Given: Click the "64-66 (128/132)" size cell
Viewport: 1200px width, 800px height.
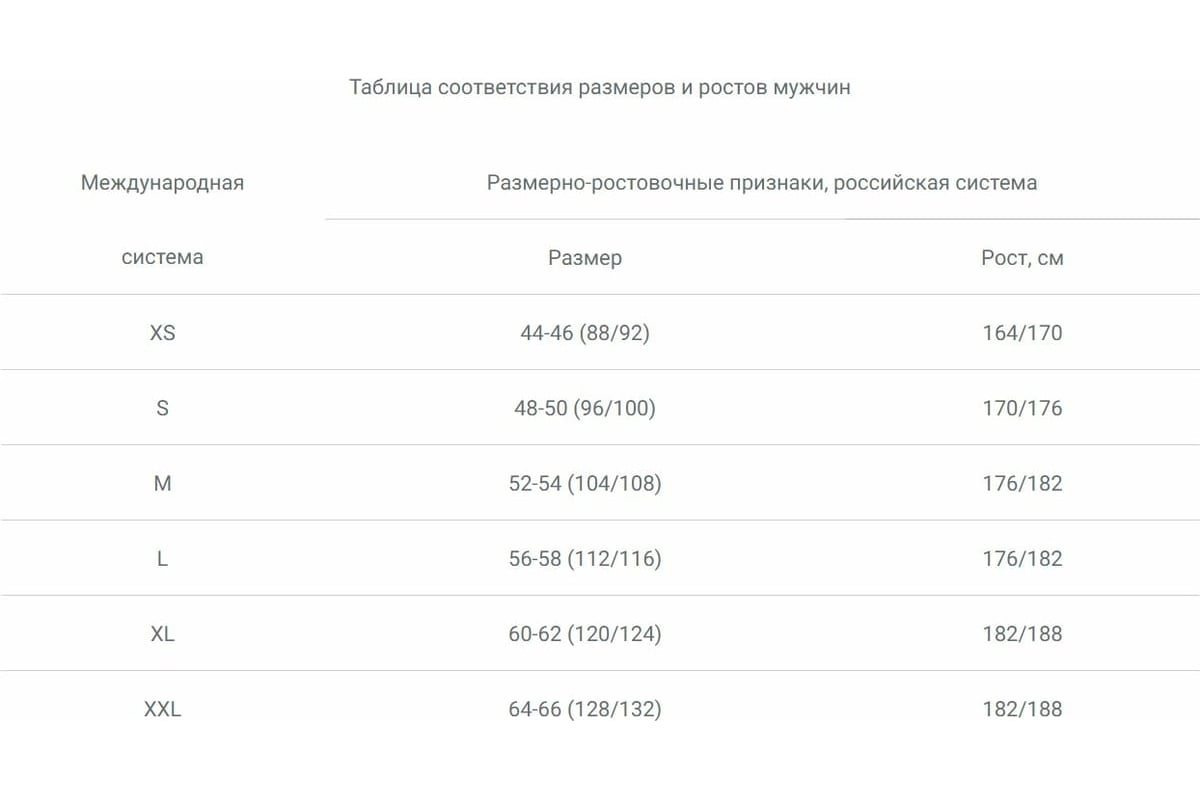Looking at the screenshot, I should (584, 709).
